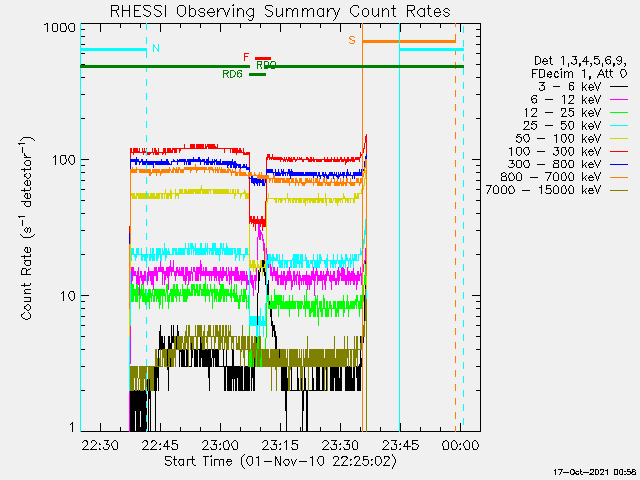640x480 pixels.
Task: Click the '10' y-axis label
Action: pyautogui.click(x=68, y=296)
